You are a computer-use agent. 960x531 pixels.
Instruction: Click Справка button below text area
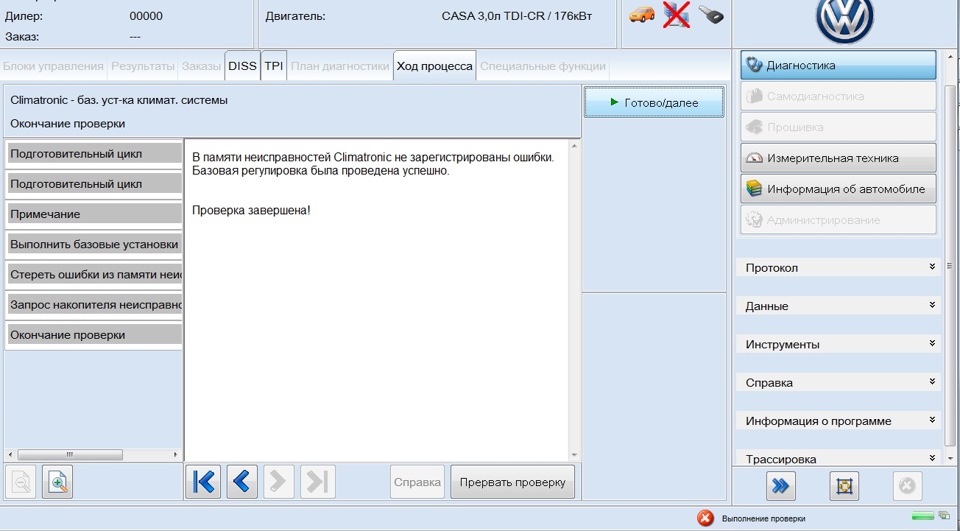418,482
